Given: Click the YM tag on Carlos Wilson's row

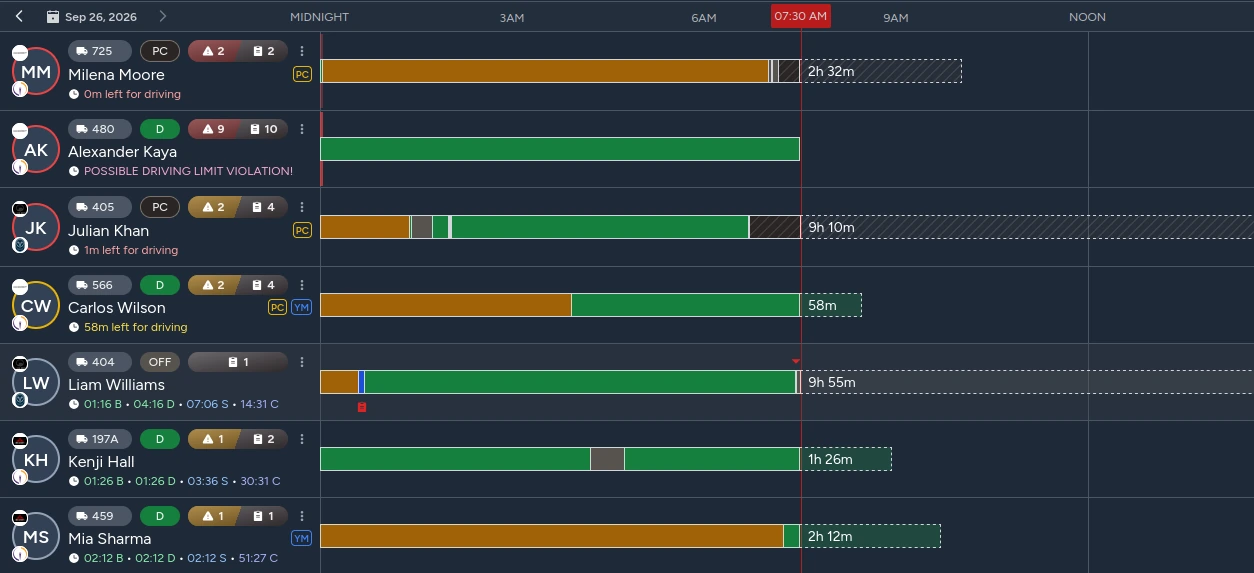Looking at the screenshot, I should click(x=302, y=307).
